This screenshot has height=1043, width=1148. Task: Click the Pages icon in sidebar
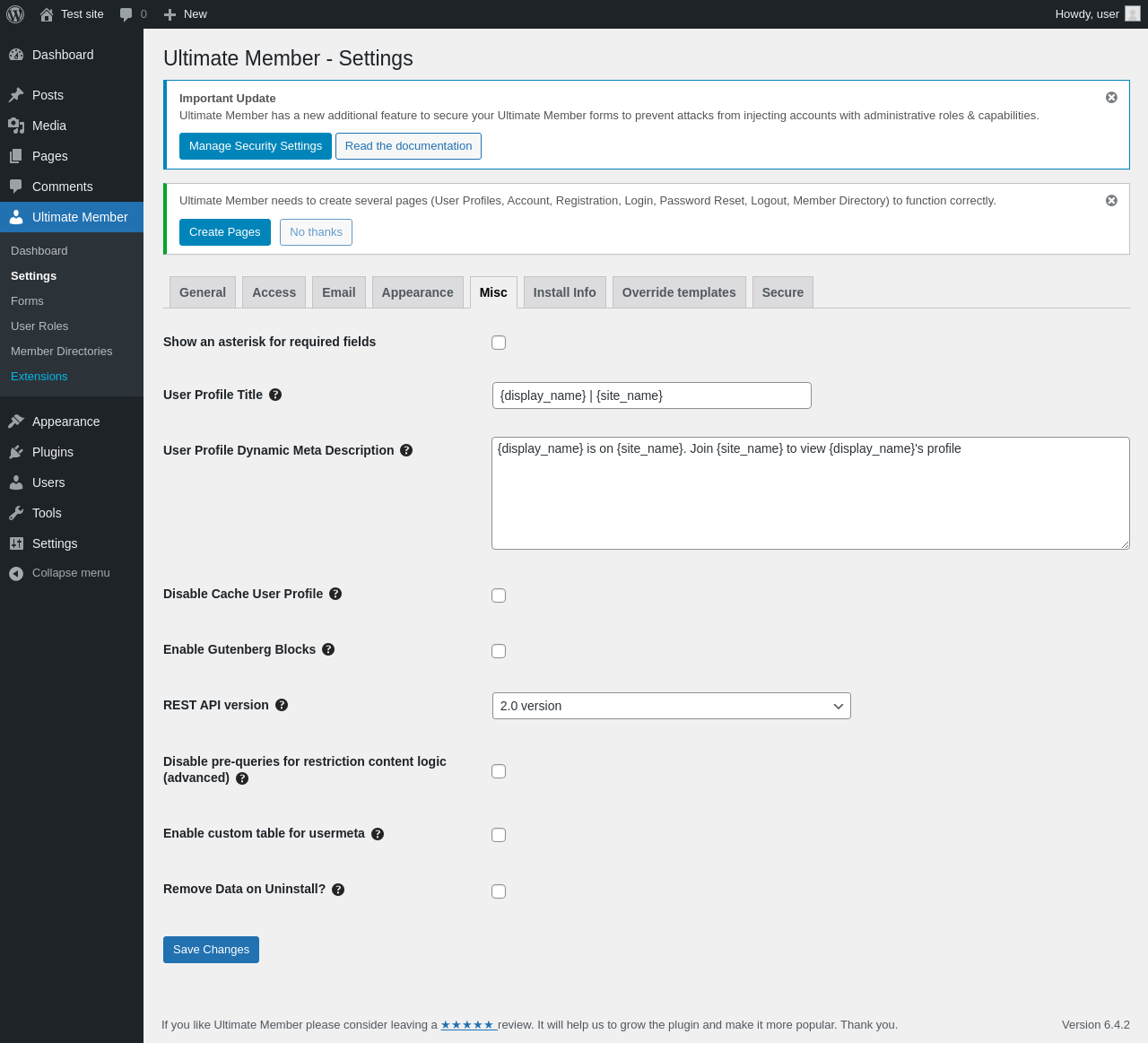point(16,156)
